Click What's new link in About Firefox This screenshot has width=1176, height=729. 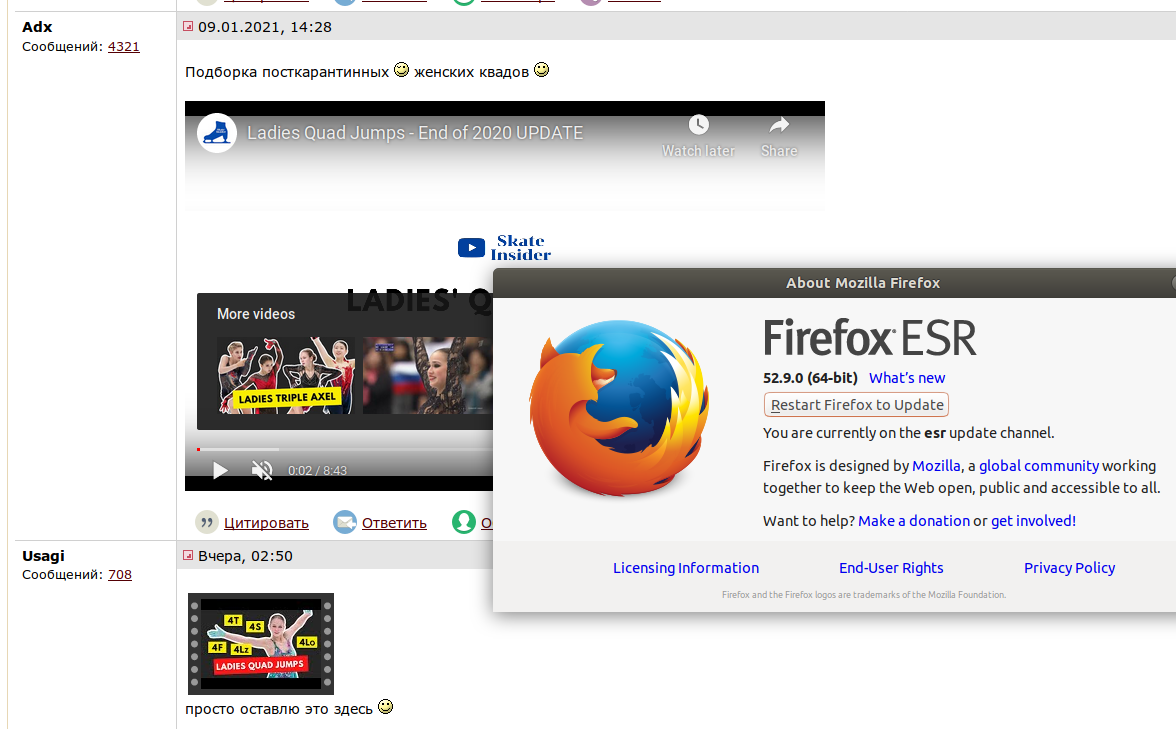[x=907, y=378]
